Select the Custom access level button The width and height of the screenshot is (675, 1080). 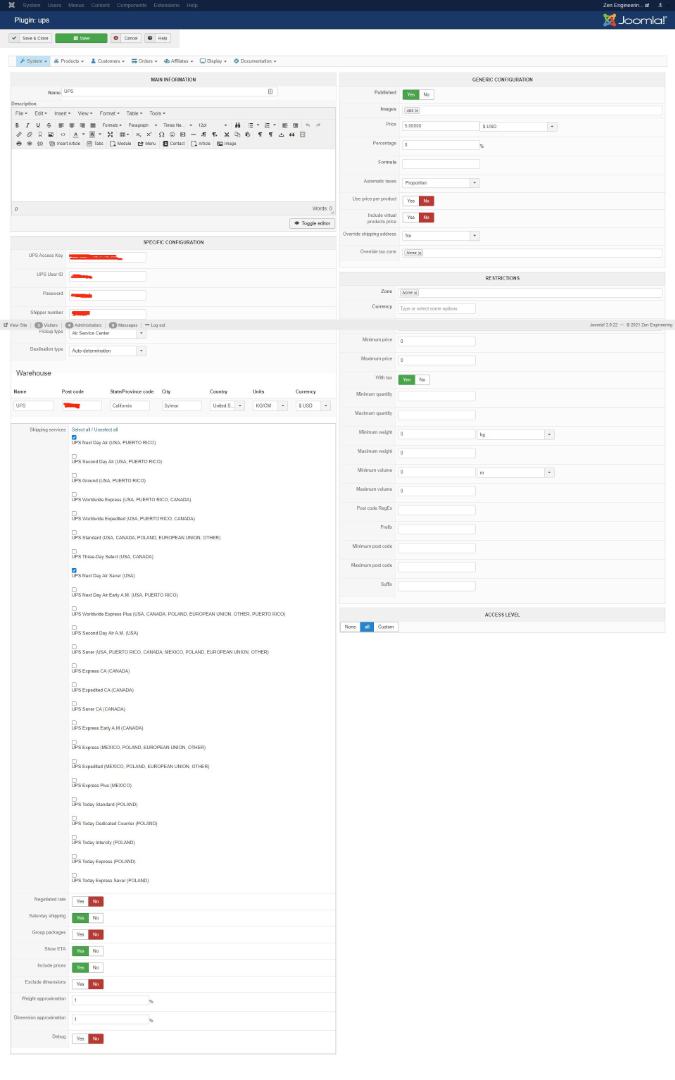pos(386,627)
